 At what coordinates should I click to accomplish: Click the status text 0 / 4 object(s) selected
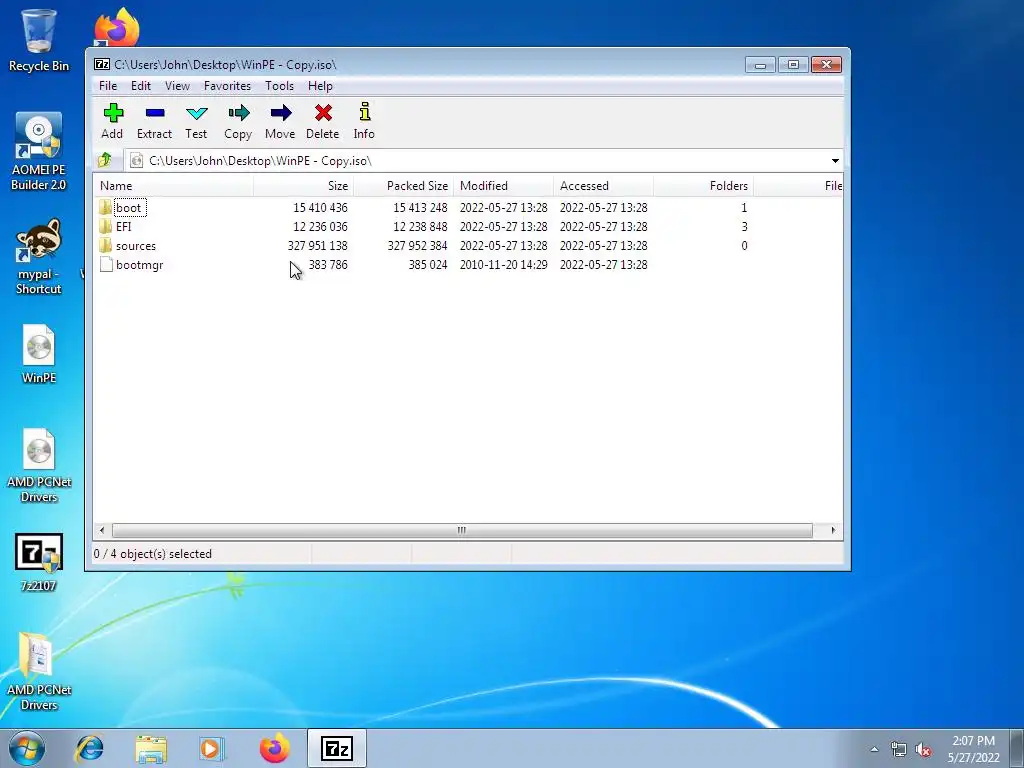153,554
